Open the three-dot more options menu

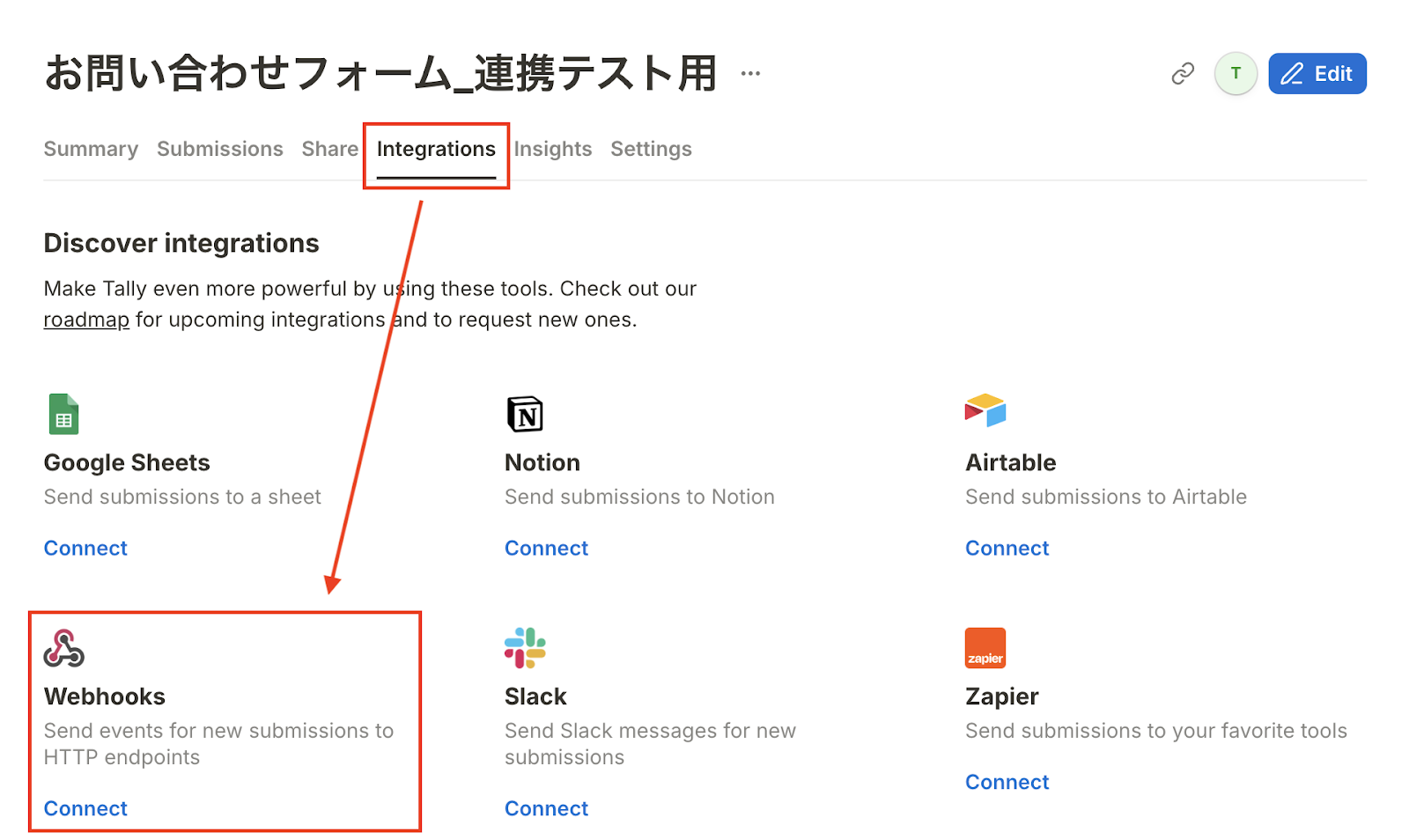750,74
